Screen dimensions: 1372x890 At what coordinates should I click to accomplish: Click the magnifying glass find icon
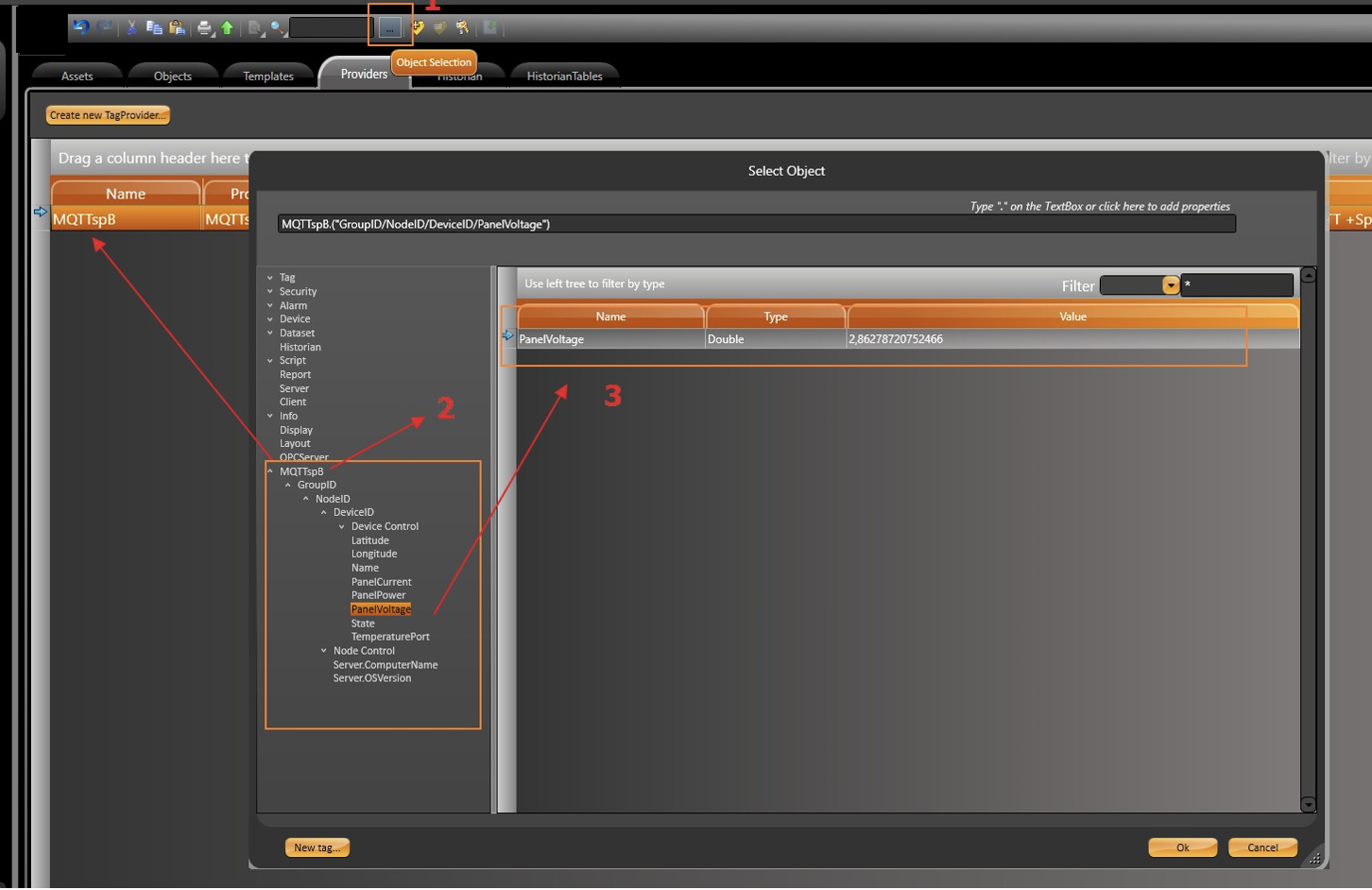click(x=277, y=28)
